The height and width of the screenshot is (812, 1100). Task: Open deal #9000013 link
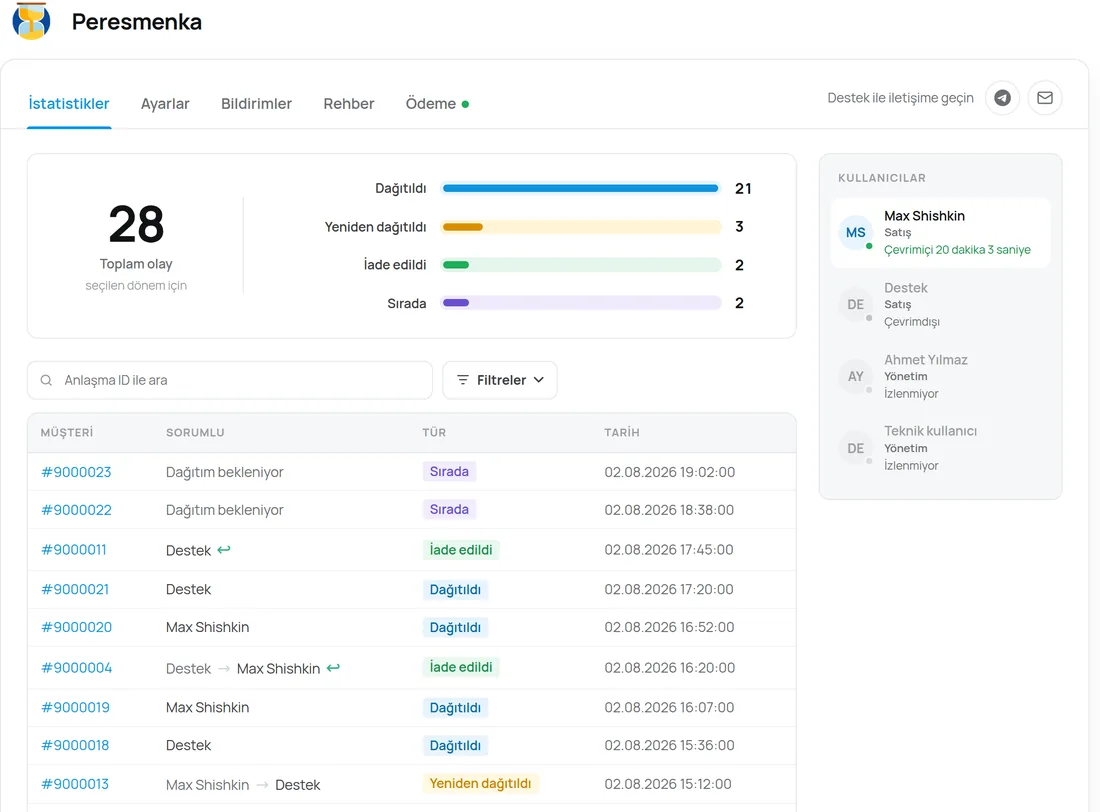pos(75,784)
